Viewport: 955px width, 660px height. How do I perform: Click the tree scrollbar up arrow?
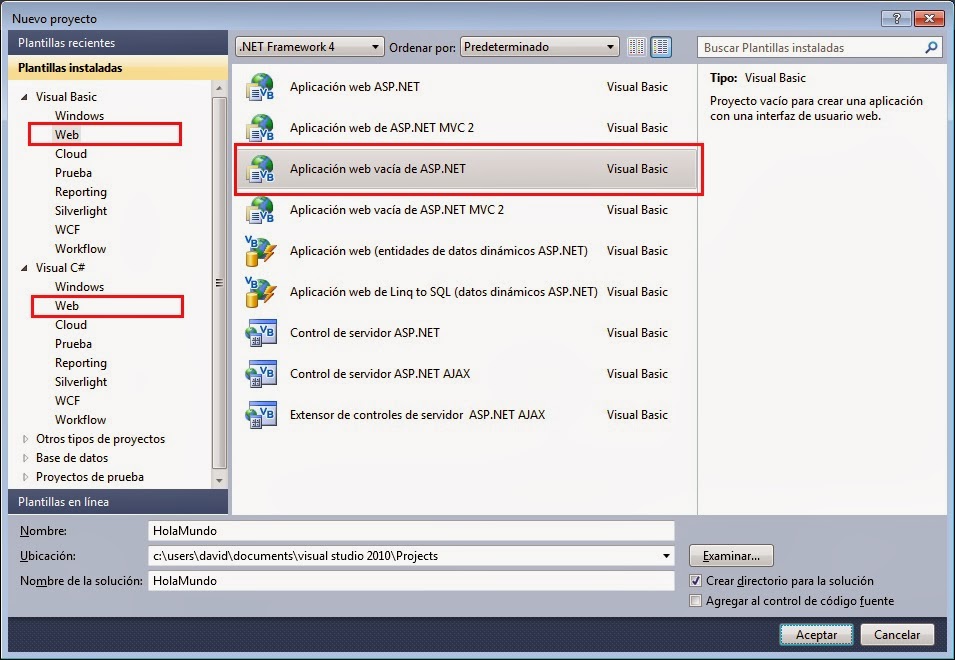(219, 89)
